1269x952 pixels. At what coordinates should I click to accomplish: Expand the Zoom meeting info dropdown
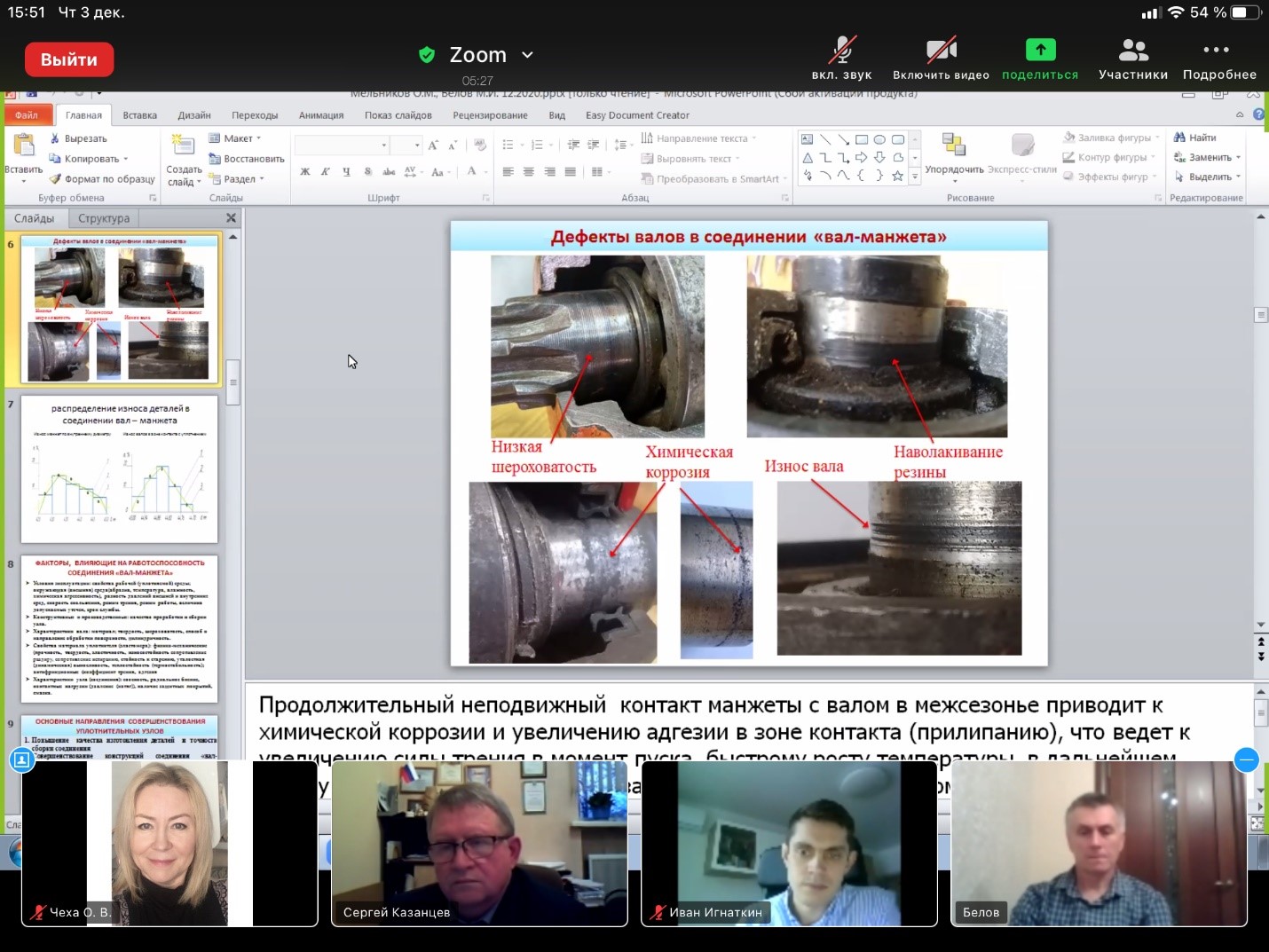[527, 55]
